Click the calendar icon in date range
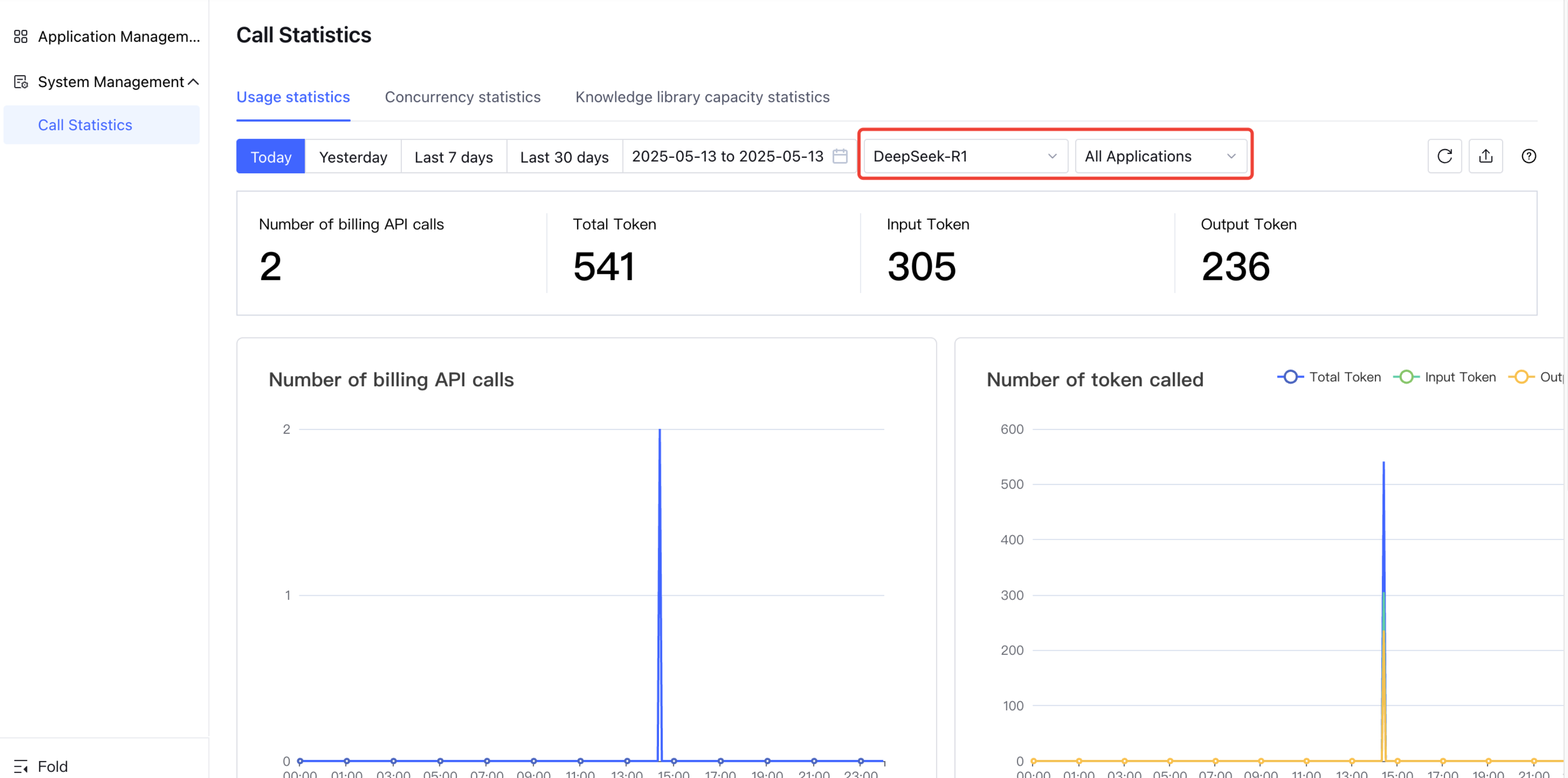 click(x=840, y=156)
